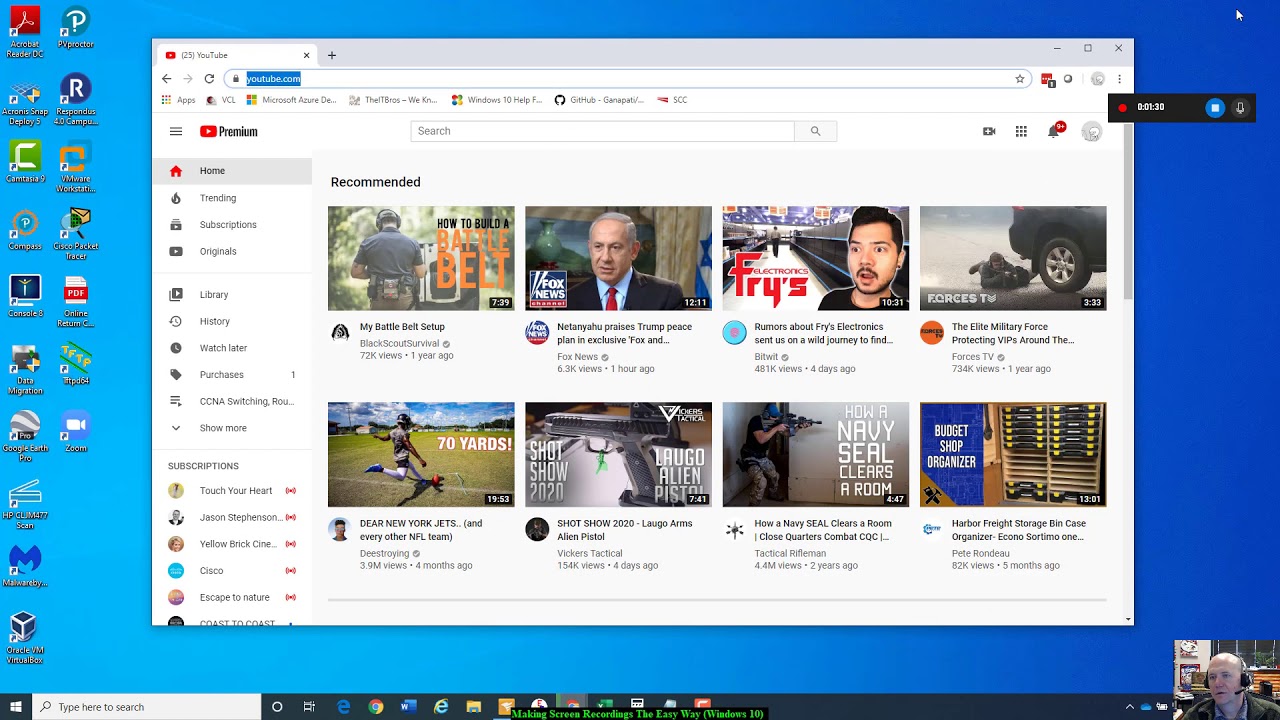The image size is (1280, 720).
Task: Open the Chrome three-dot menu
Action: pyautogui.click(x=1119, y=79)
